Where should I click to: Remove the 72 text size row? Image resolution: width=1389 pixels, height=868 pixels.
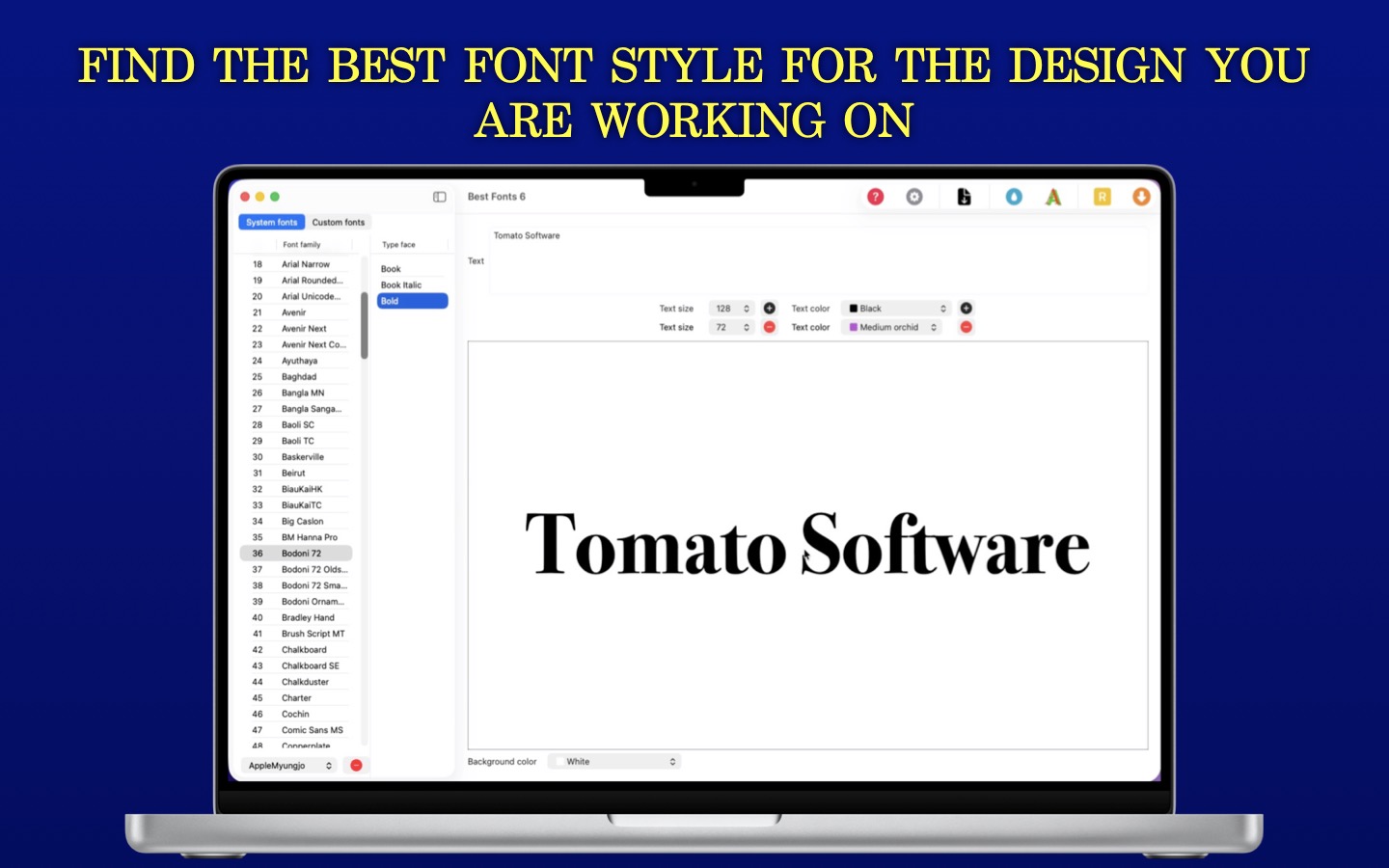click(x=770, y=328)
